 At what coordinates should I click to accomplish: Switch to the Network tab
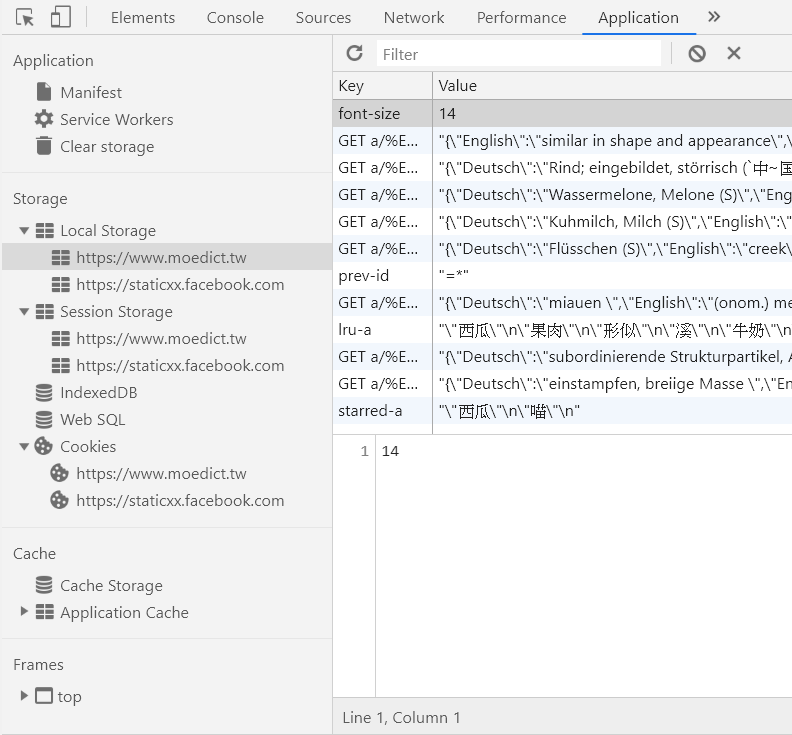[x=414, y=17]
